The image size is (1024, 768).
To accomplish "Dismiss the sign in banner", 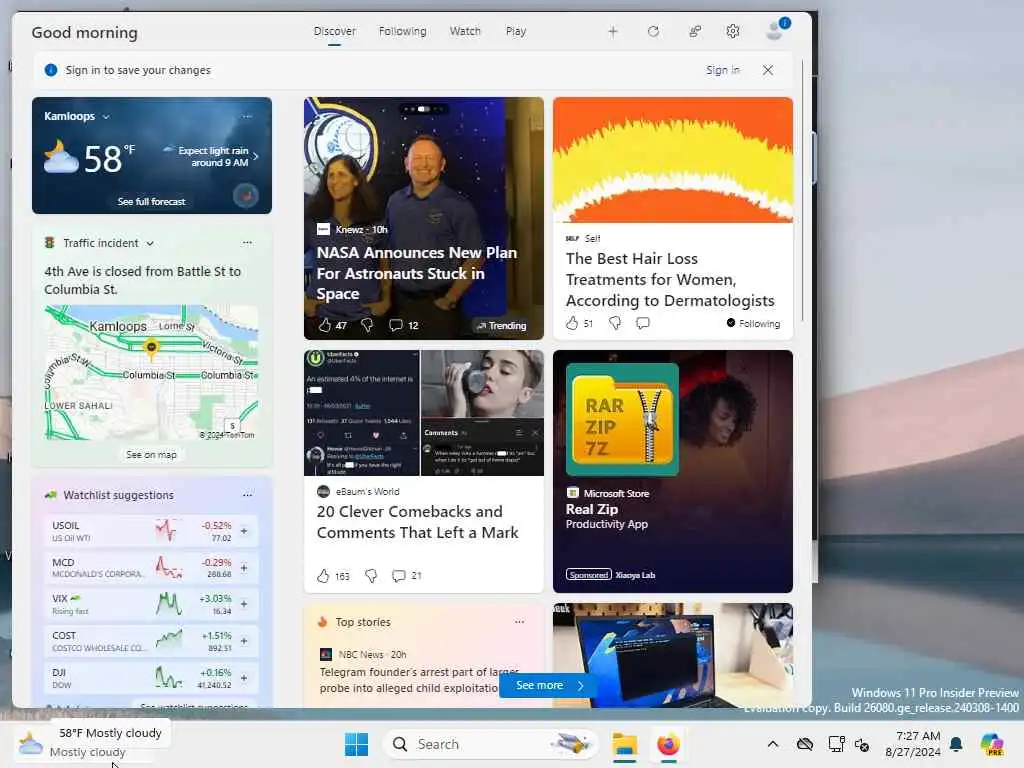I will tap(768, 70).
